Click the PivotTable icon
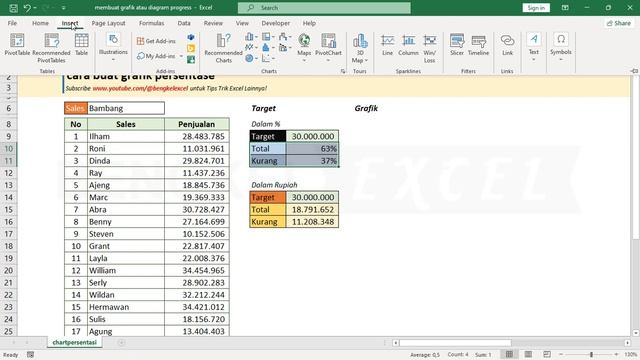 click(17, 44)
